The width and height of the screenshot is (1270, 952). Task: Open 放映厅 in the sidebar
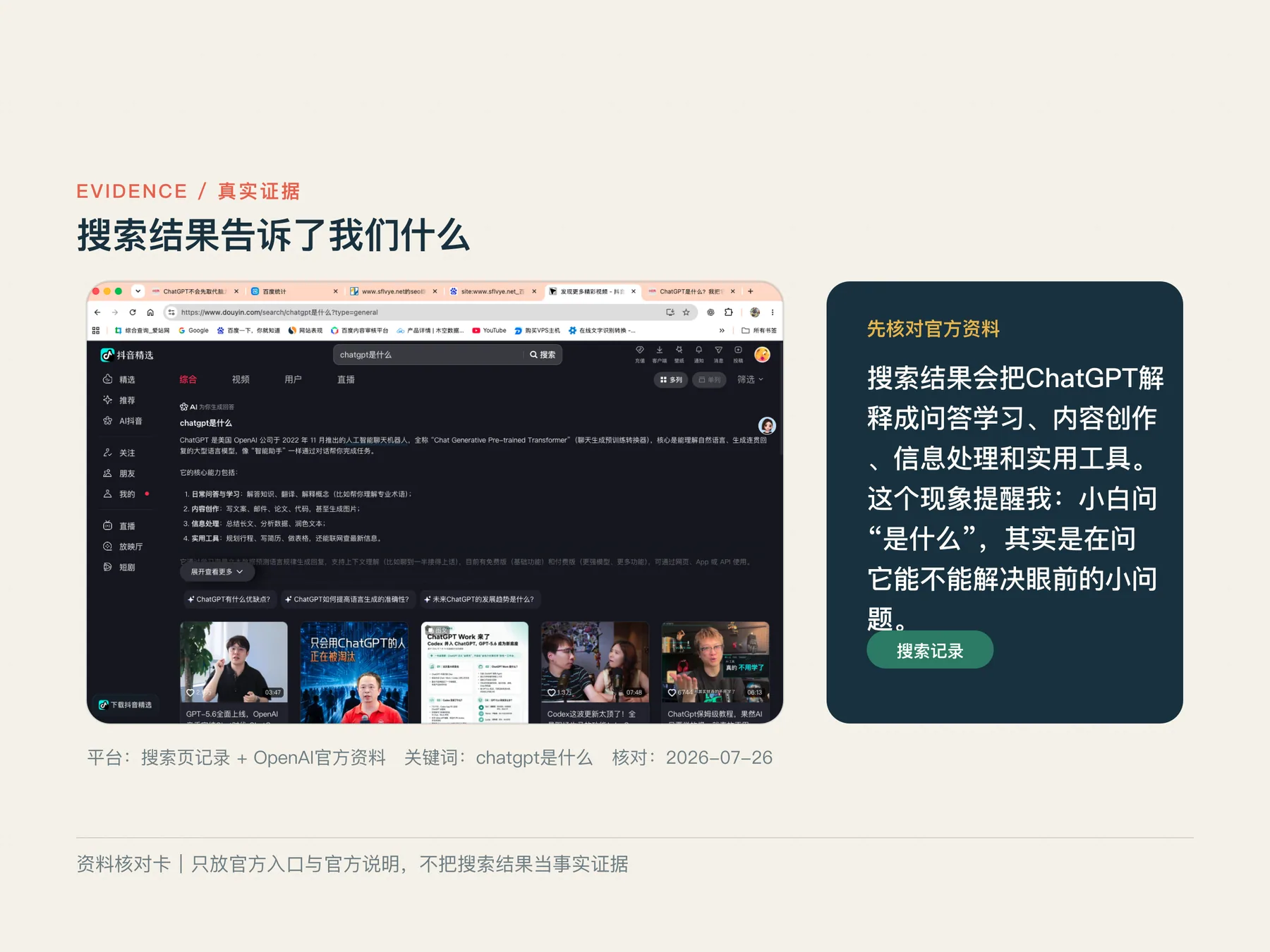[x=123, y=547]
